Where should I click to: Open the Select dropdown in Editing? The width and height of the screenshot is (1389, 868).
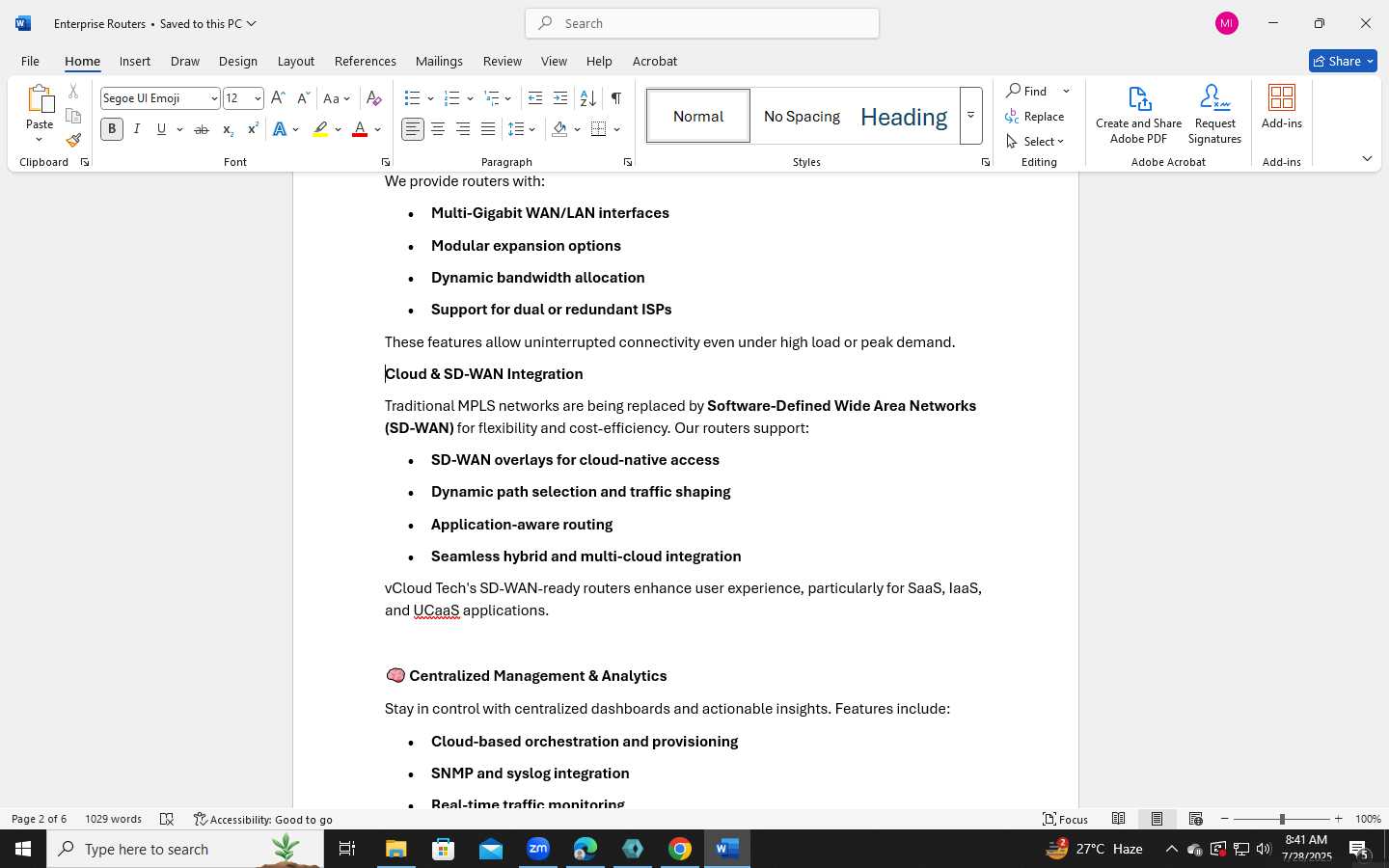pyautogui.click(x=1035, y=141)
